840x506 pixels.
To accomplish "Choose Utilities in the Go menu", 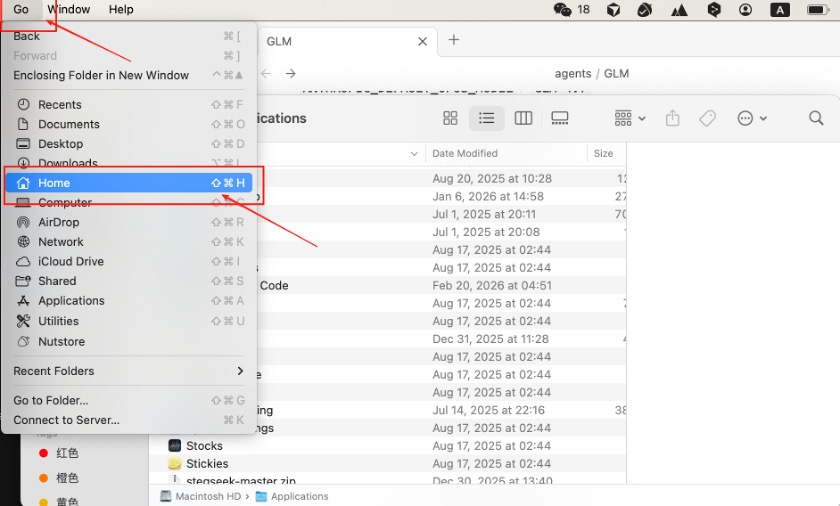I will click(x=58, y=321).
